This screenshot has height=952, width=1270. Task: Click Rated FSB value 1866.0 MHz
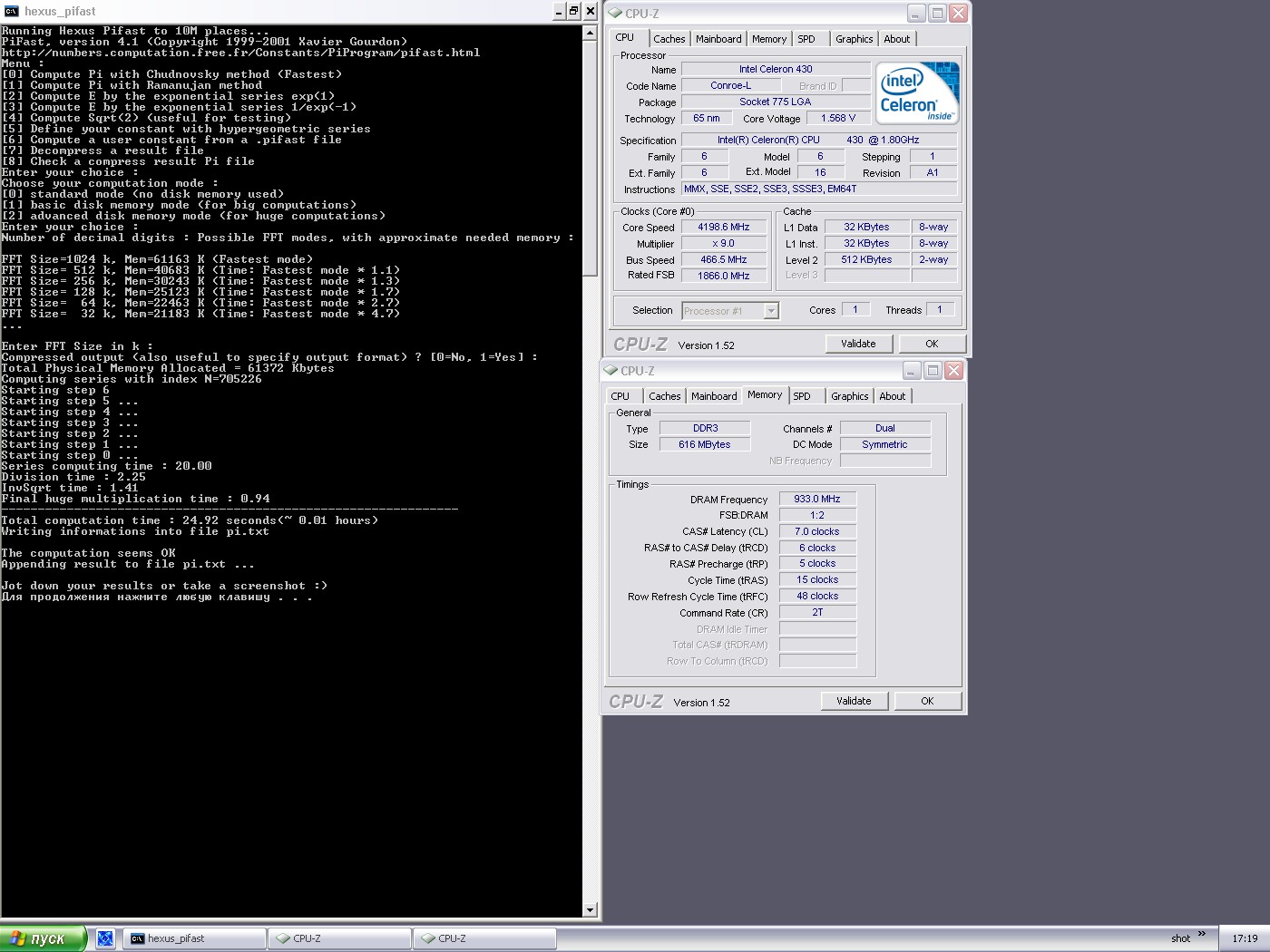(724, 276)
